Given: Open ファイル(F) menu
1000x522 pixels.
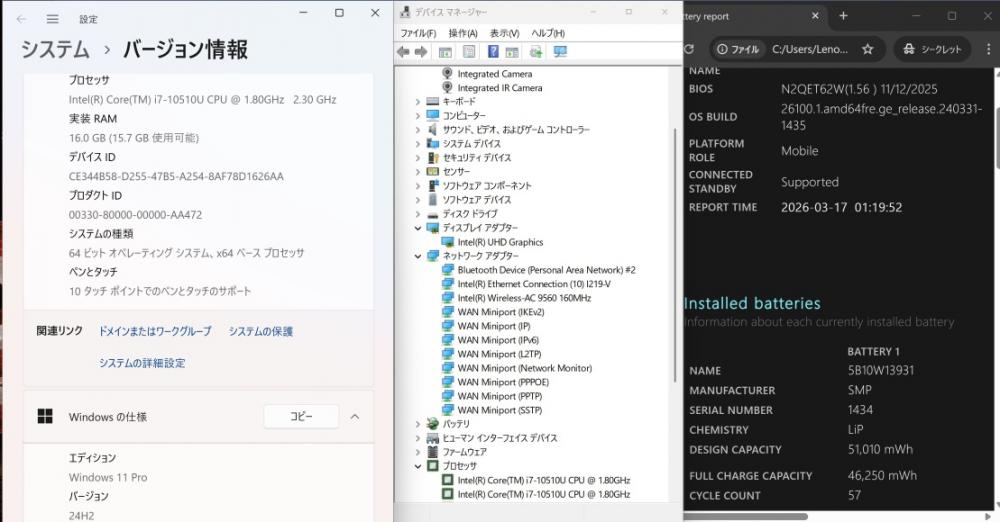Looking at the screenshot, I should click(418, 33).
